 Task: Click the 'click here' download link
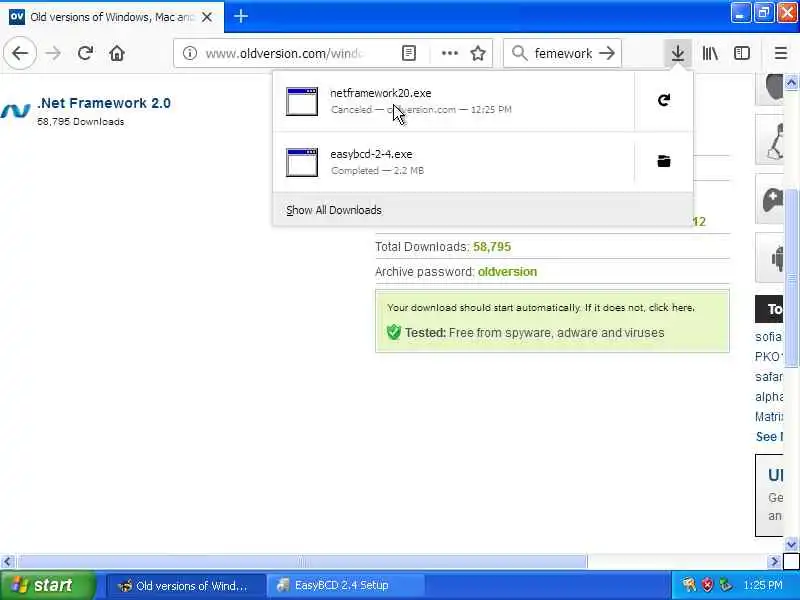click(x=671, y=308)
